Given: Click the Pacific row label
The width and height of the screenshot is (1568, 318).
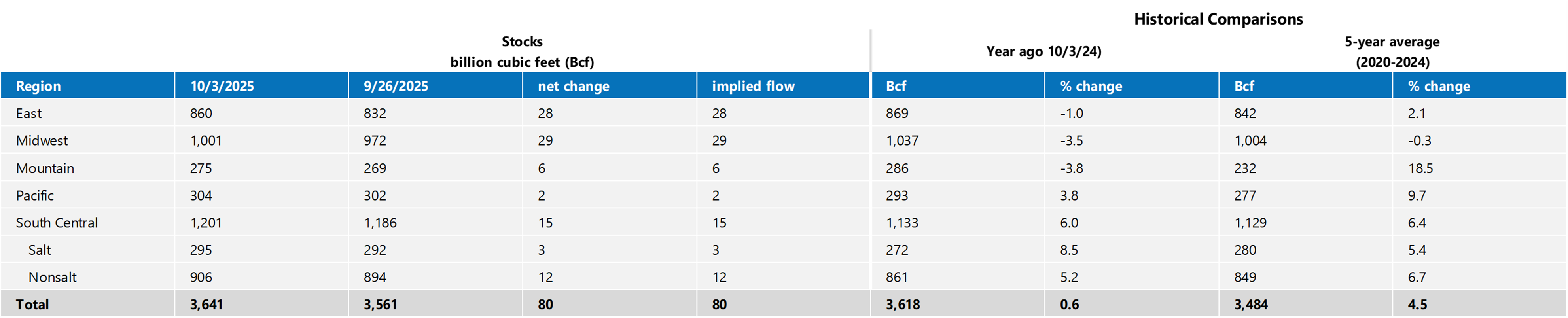Looking at the screenshot, I should pos(35,195).
